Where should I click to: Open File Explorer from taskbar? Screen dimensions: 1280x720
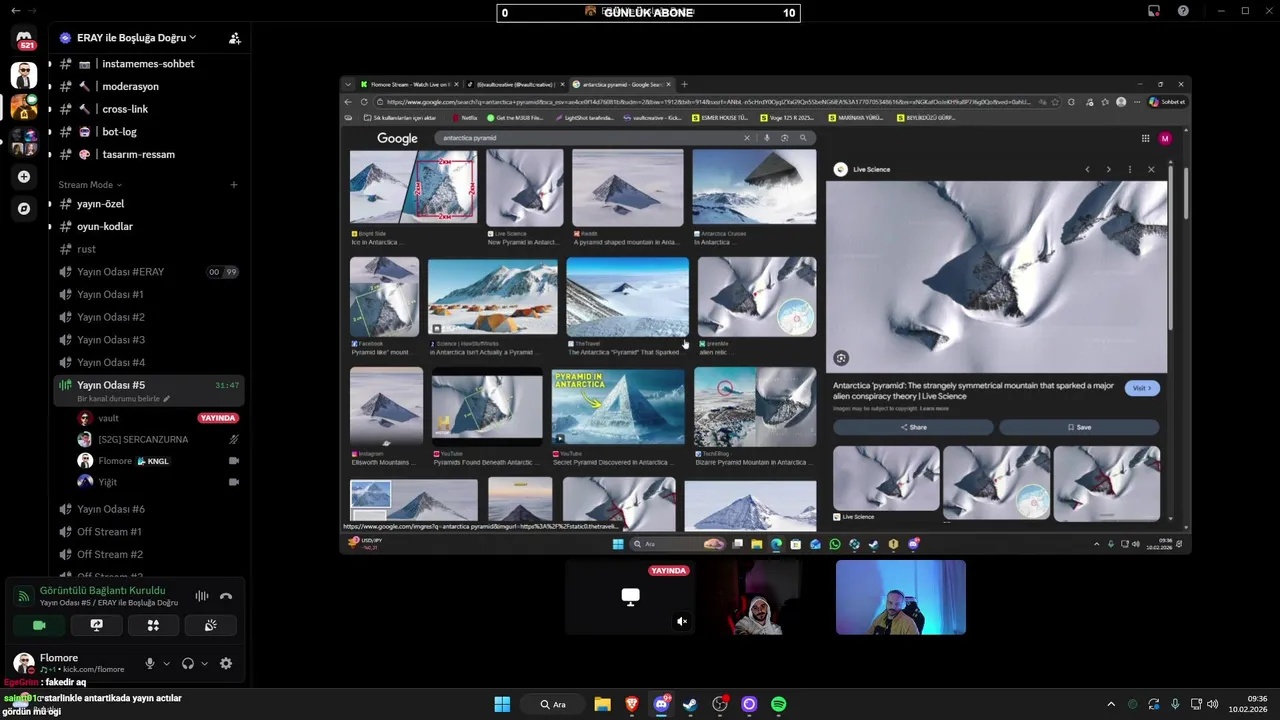pyautogui.click(x=602, y=704)
